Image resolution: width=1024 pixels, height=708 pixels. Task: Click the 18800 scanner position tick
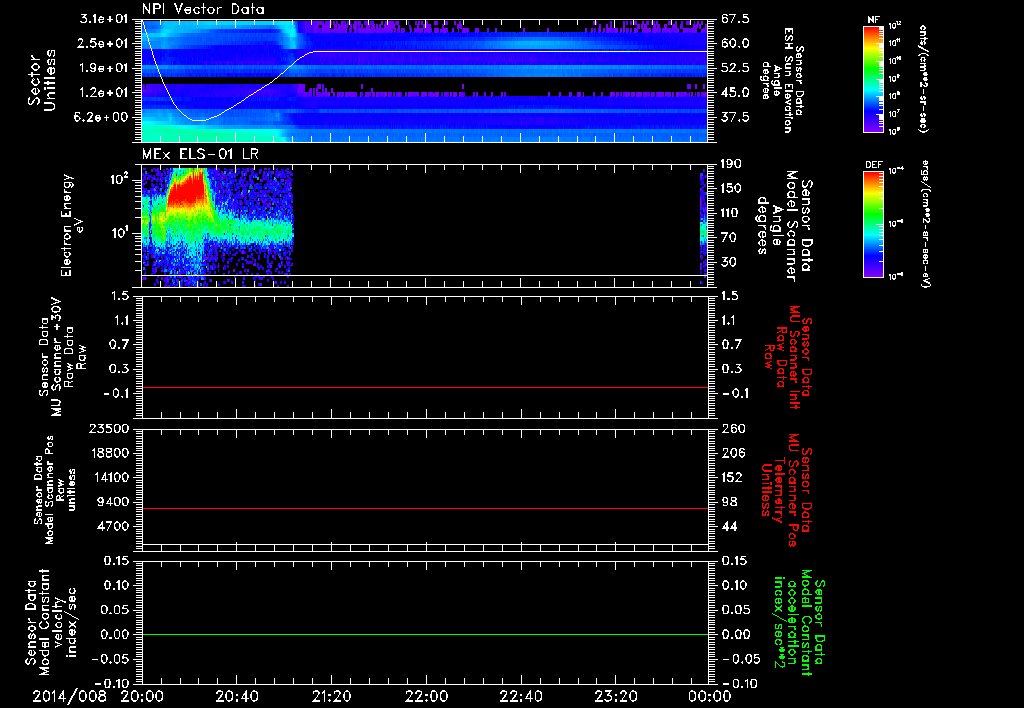(110, 453)
